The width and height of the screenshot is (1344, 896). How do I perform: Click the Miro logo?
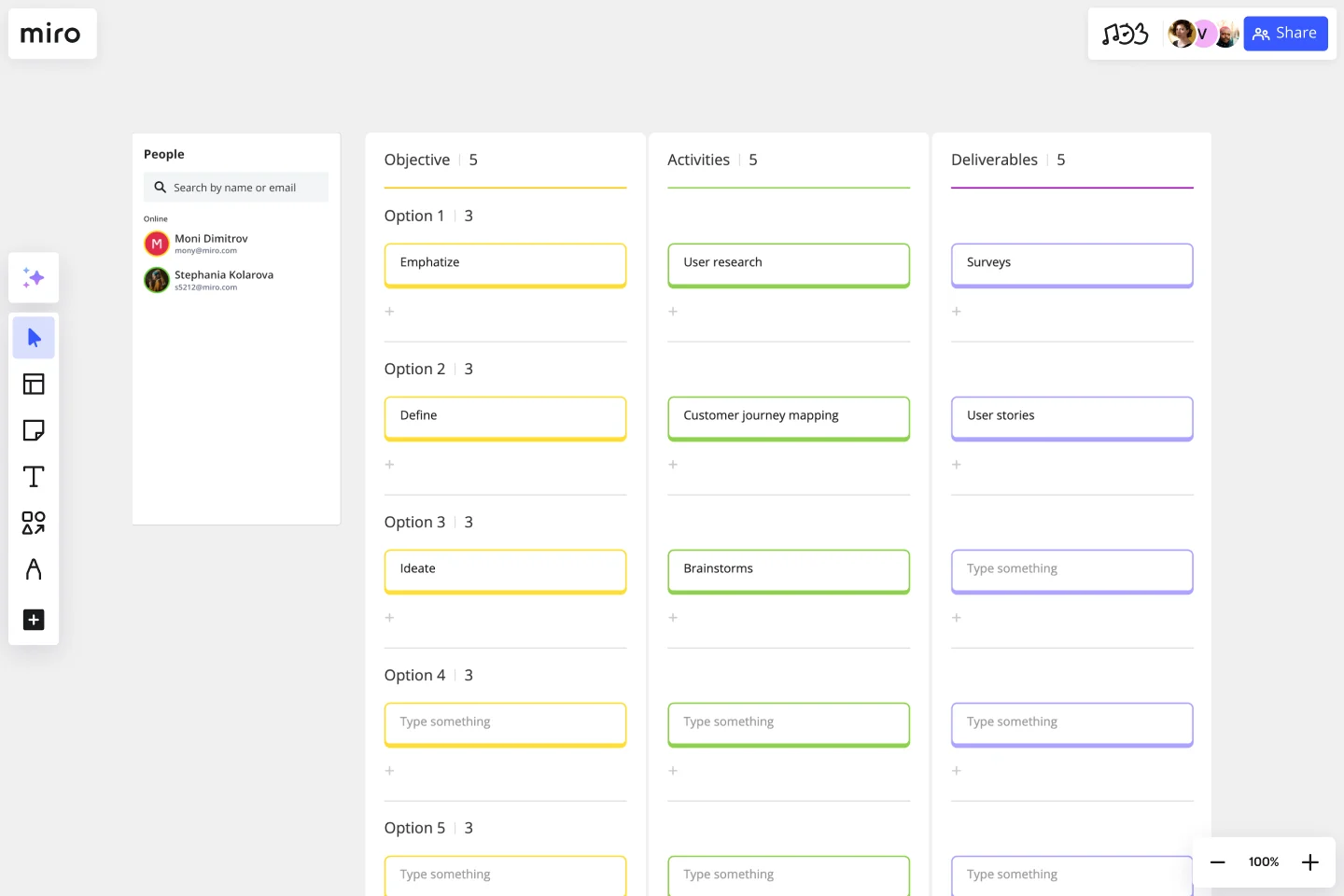(x=50, y=34)
